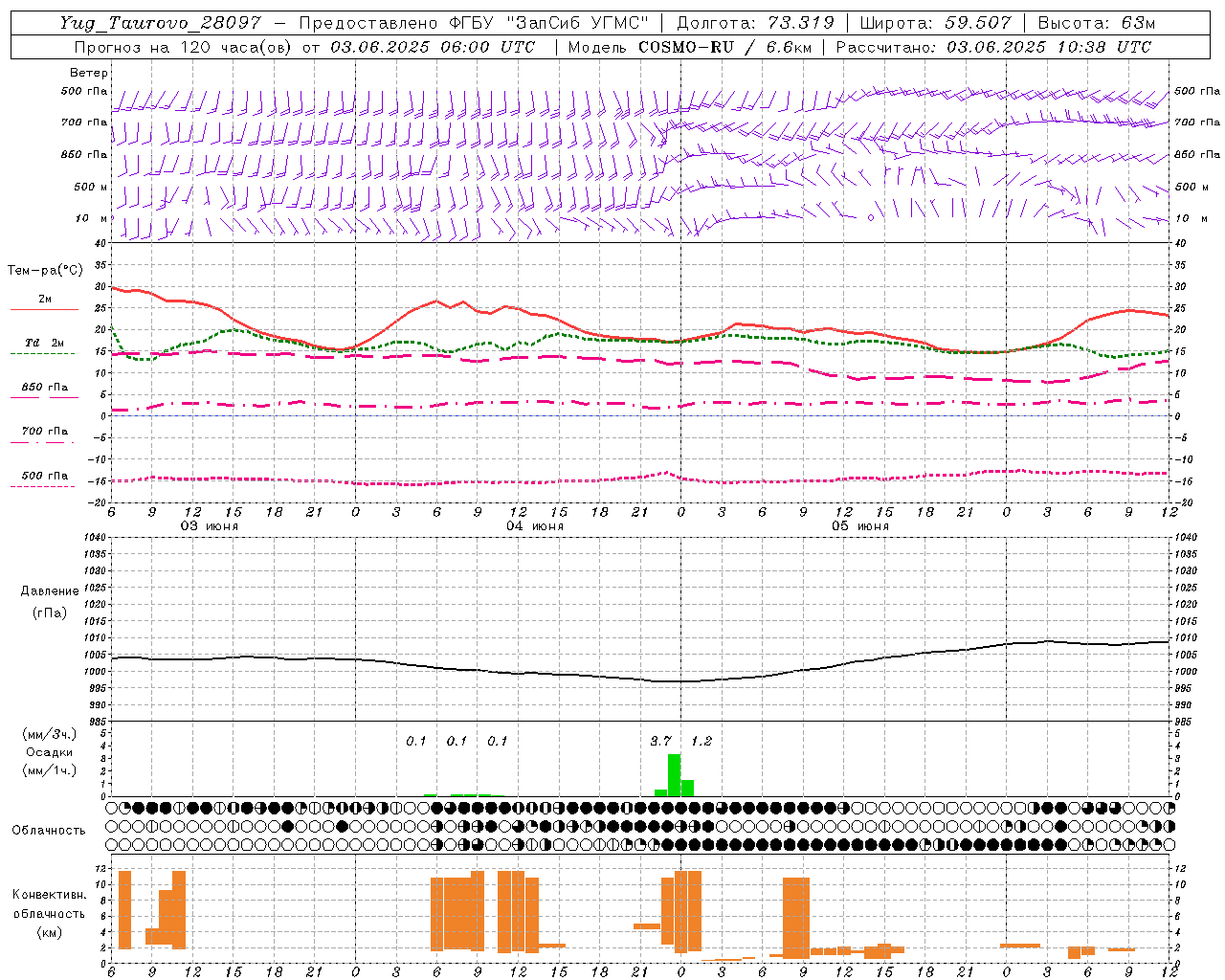Image resolution: width=1225 pixels, height=980 pixels.
Task: Click the 'Облачность' cloudiness label
Action: [x=49, y=831]
